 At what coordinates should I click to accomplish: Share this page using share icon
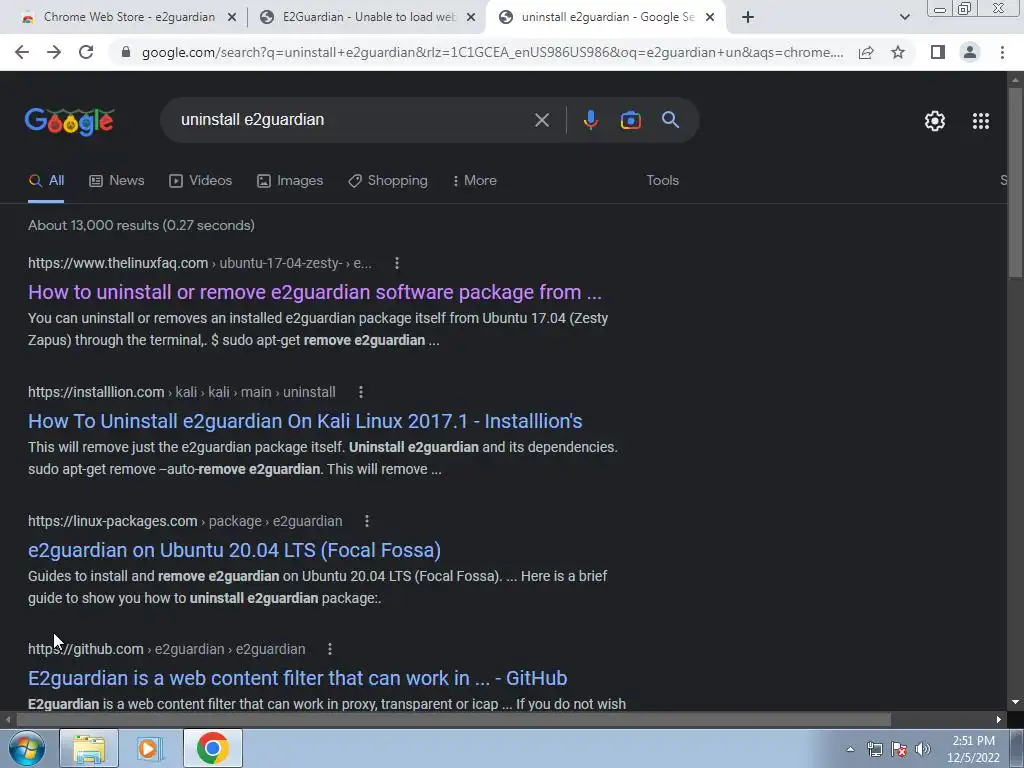[x=866, y=52]
